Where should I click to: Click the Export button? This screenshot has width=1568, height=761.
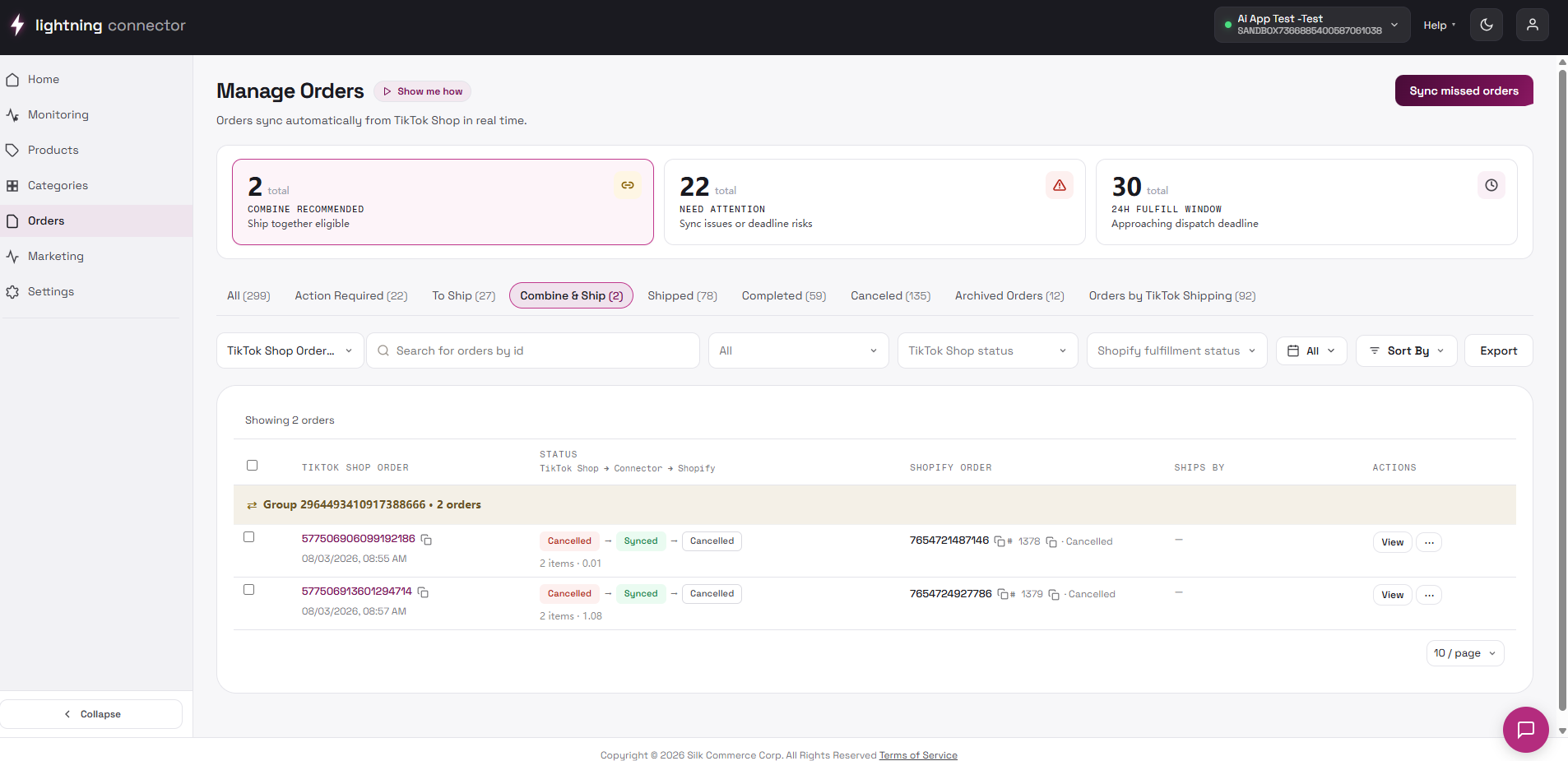coord(1498,350)
